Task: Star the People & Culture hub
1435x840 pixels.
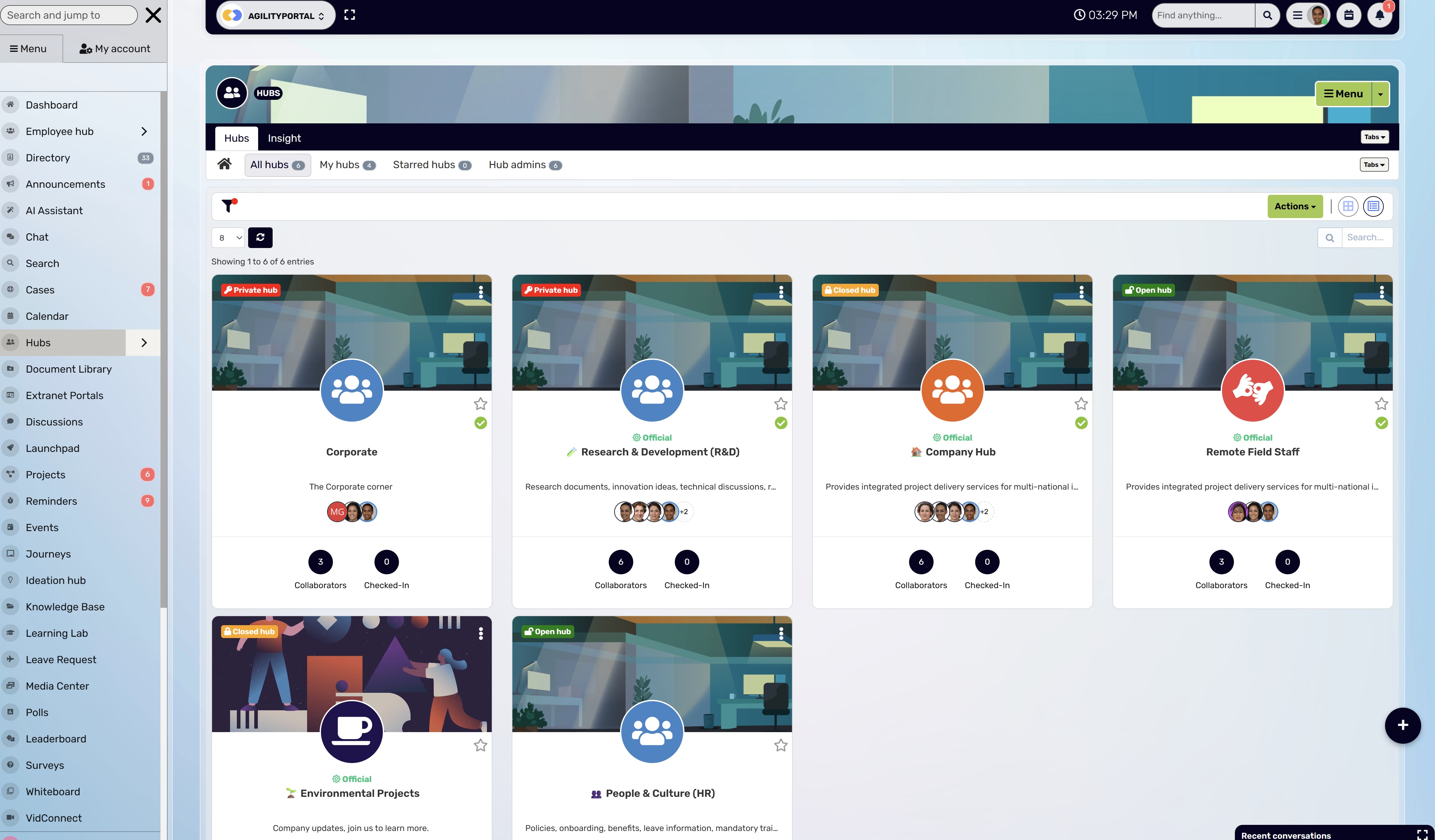Action: (x=781, y=745)
